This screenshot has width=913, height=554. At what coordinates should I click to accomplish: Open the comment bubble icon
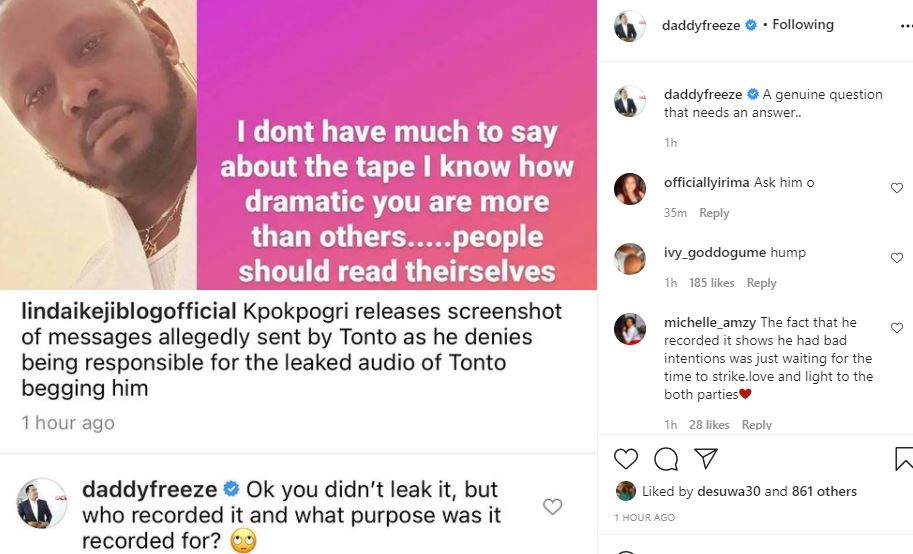point(666,459)
